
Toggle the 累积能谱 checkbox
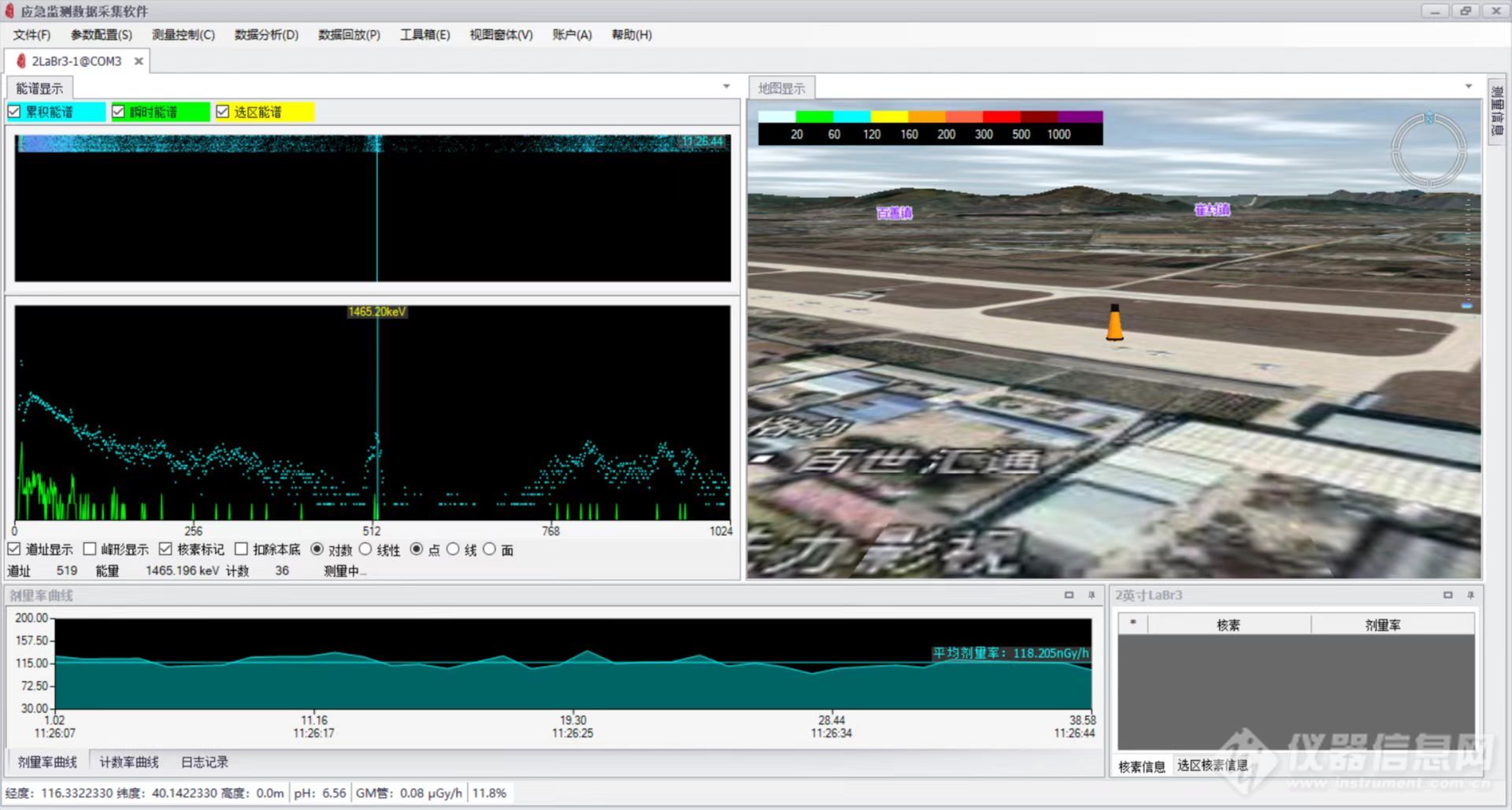click(14, 112)
